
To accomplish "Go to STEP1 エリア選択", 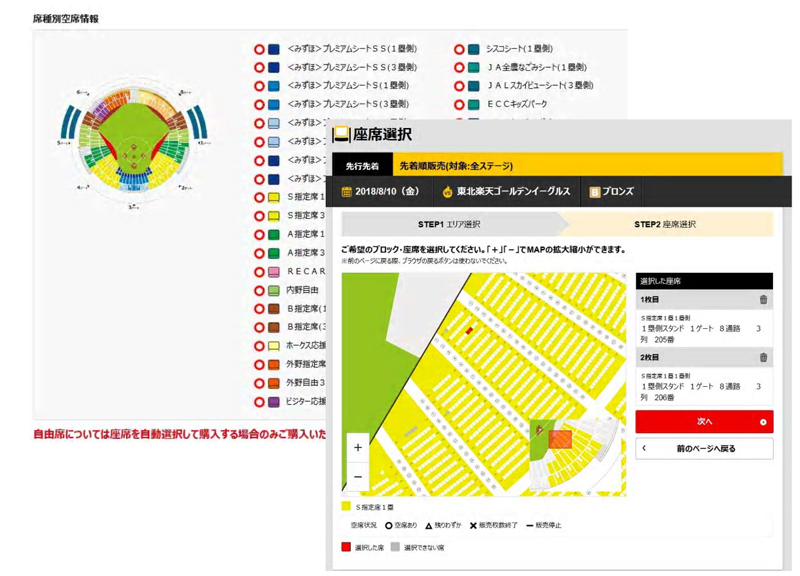I will point(449,224).
